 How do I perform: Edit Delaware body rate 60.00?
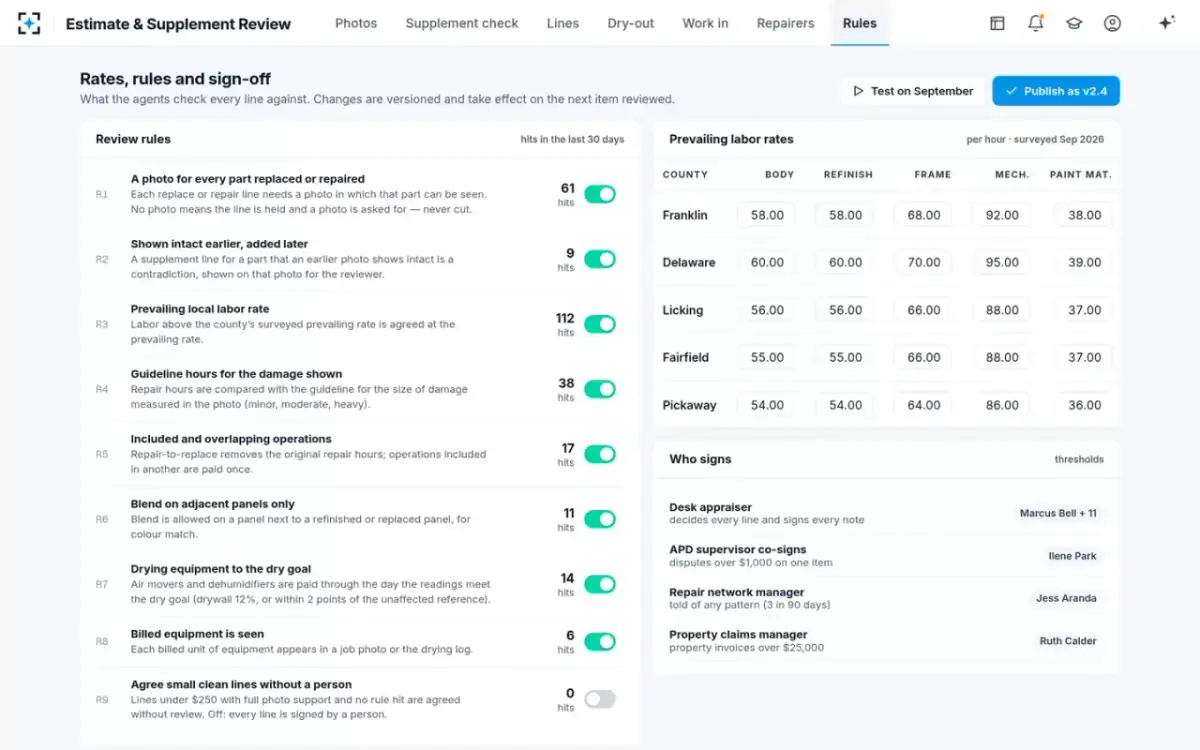tap(767, 262)
